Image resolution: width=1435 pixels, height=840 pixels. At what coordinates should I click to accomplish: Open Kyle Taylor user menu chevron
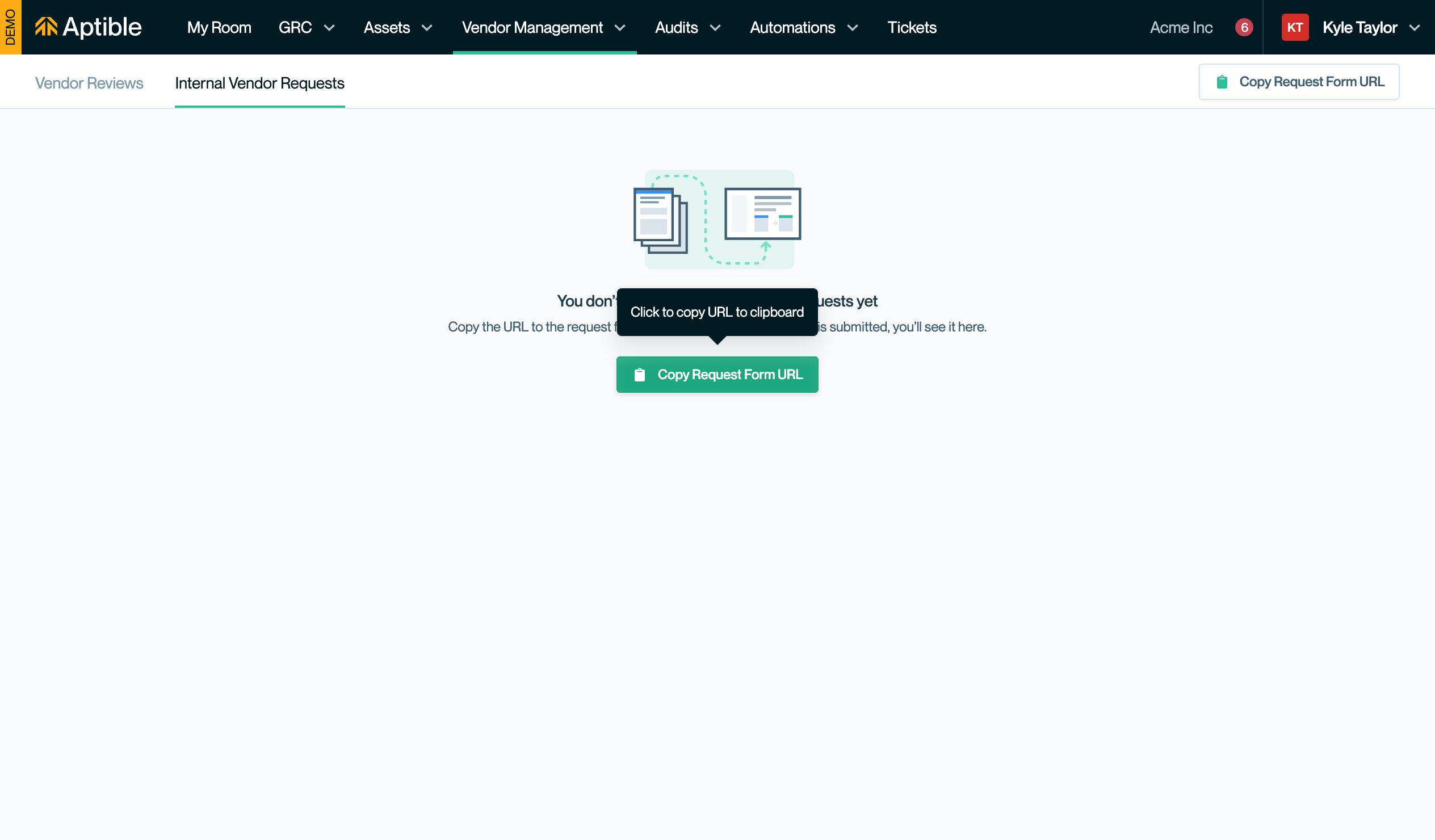[x=1415, y=28]
